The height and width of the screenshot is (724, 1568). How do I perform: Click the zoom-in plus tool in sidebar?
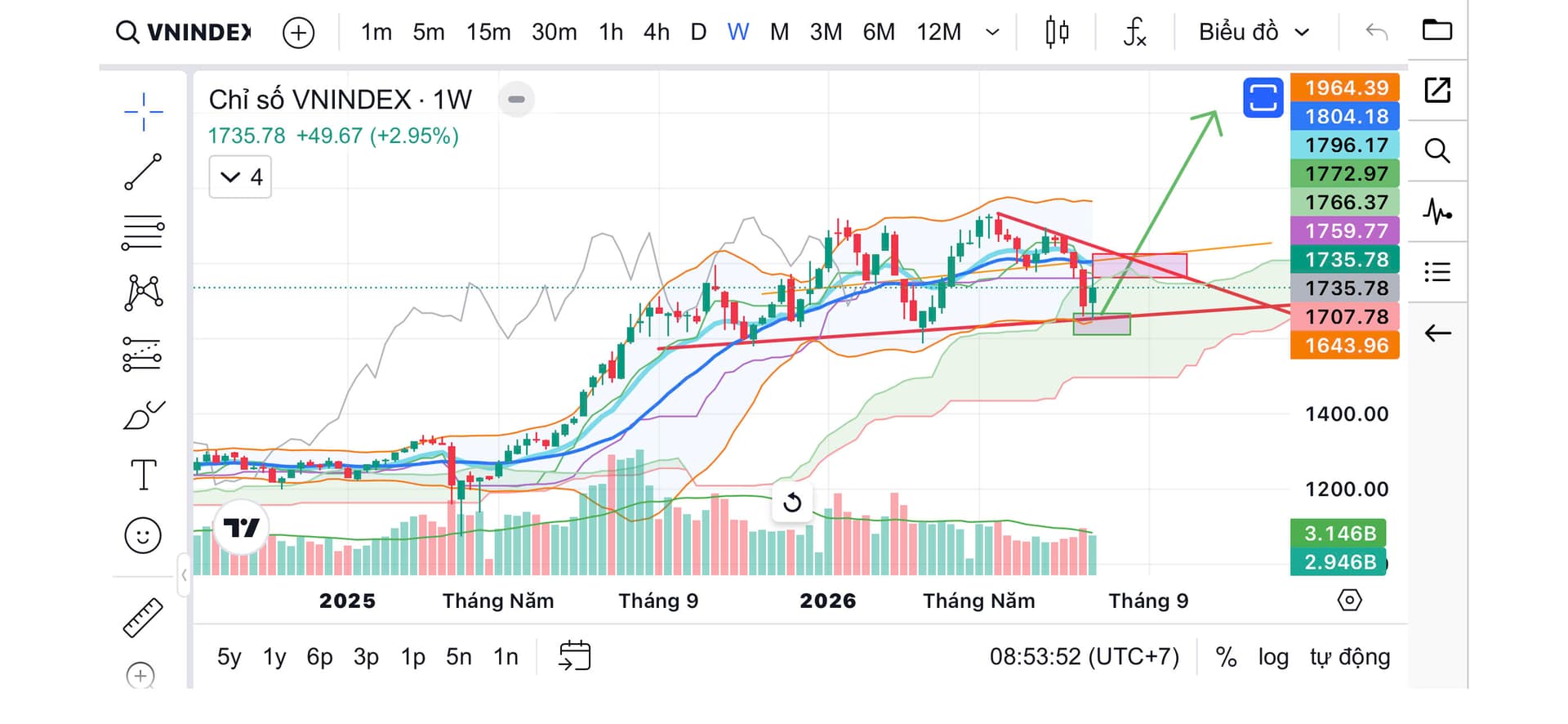tap(140, 676)
